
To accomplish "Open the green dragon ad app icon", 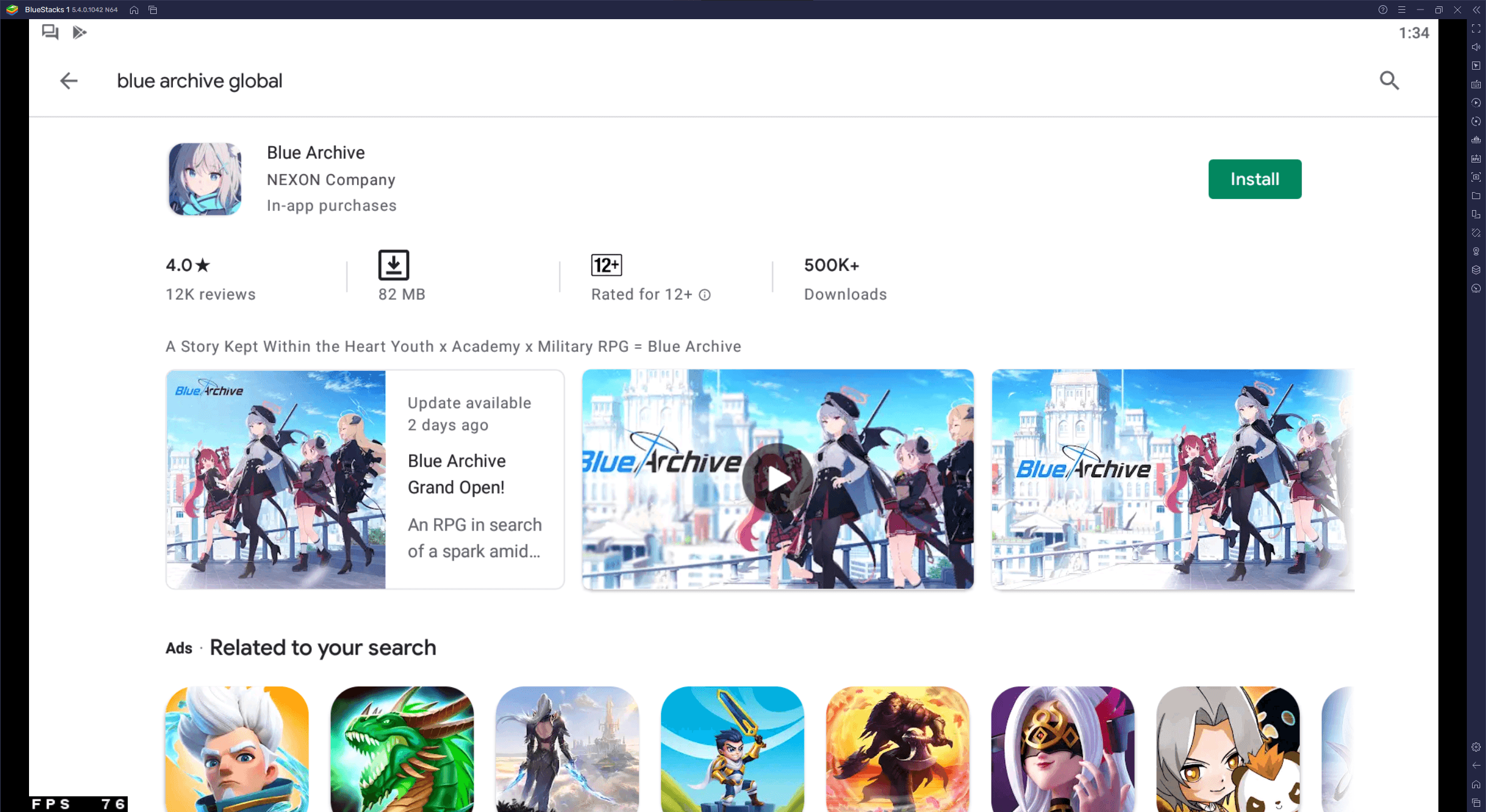I will [x=402, y=749].
